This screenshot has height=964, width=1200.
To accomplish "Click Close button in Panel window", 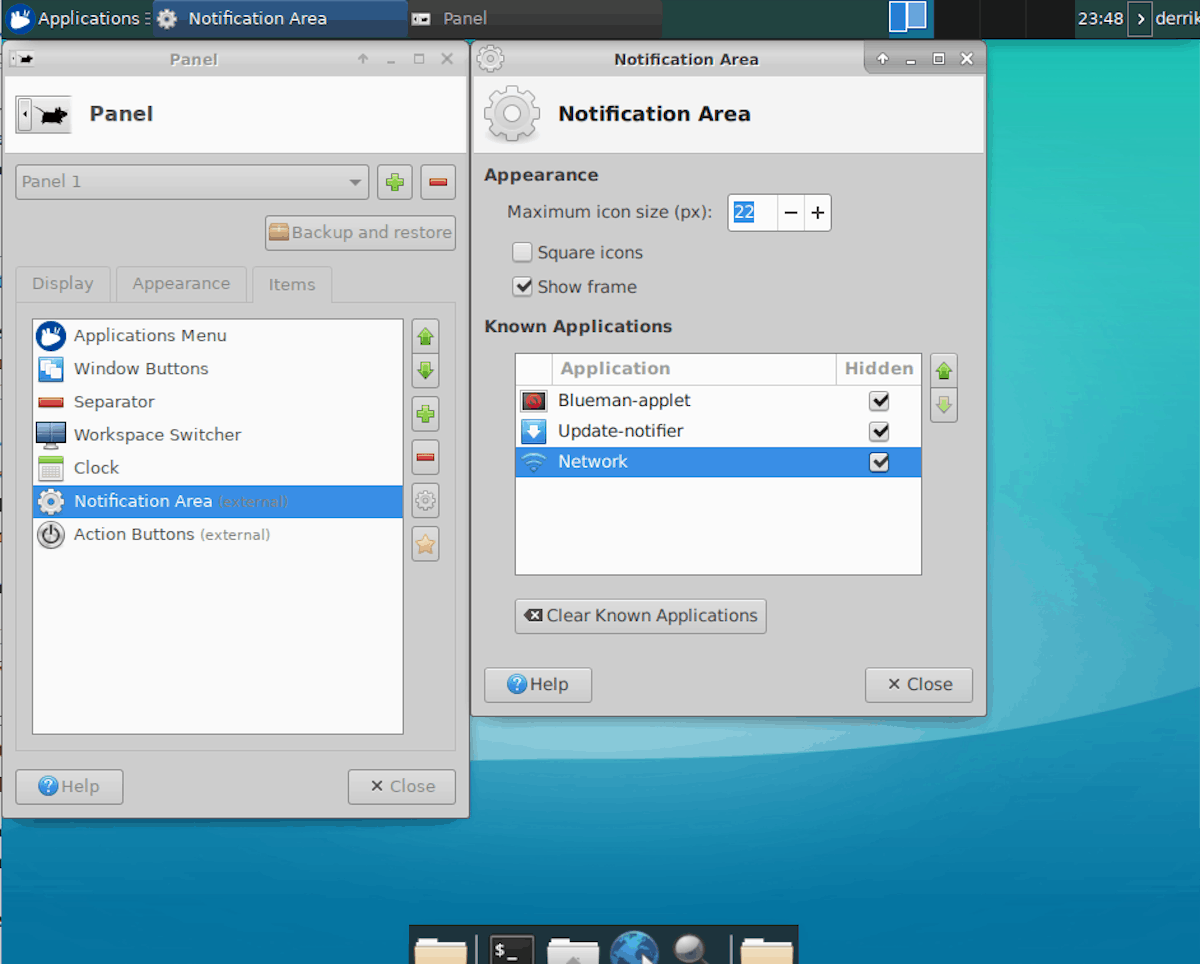I will click(402, 787).
